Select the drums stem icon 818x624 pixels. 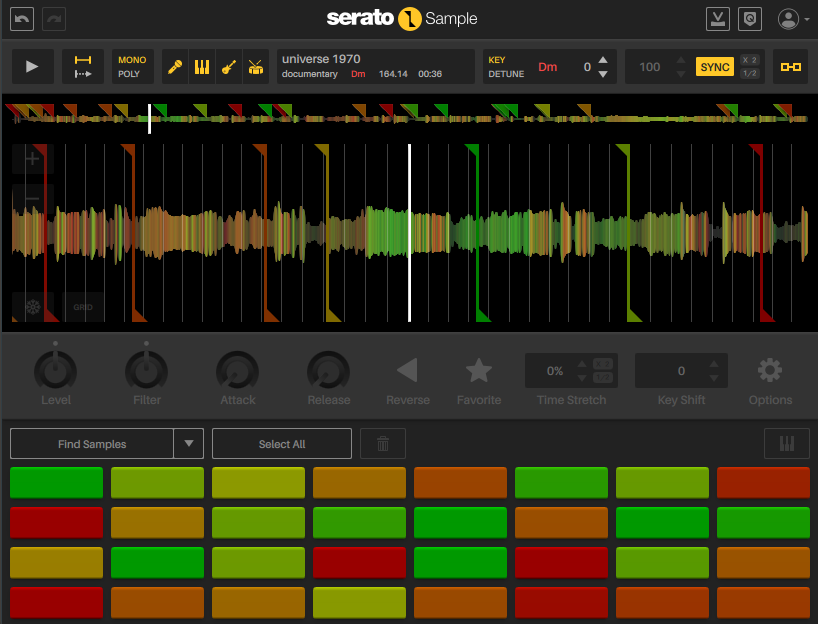(256, 67)
